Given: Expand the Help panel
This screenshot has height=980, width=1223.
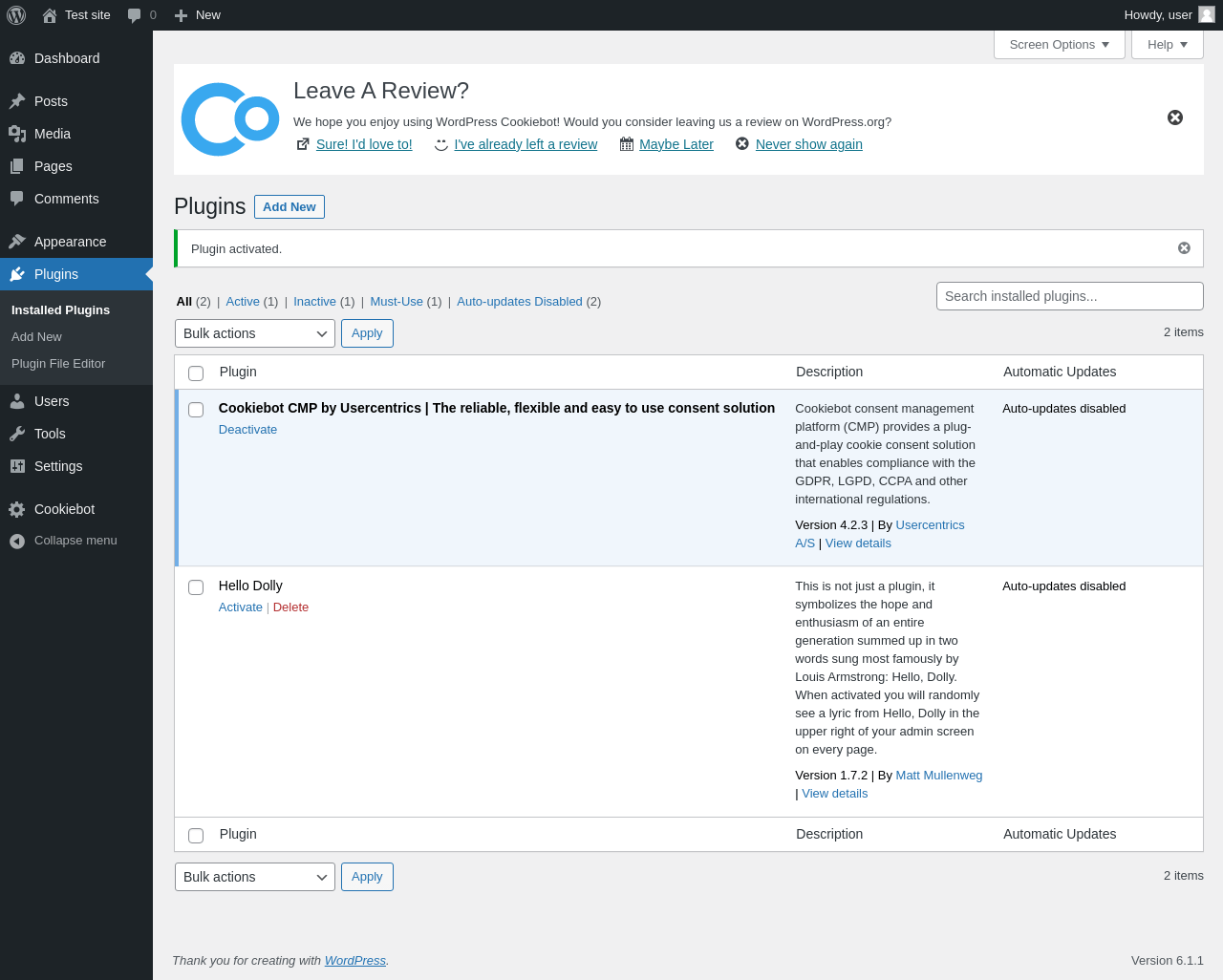Looking at the screenshot, I should point(1168,44).
